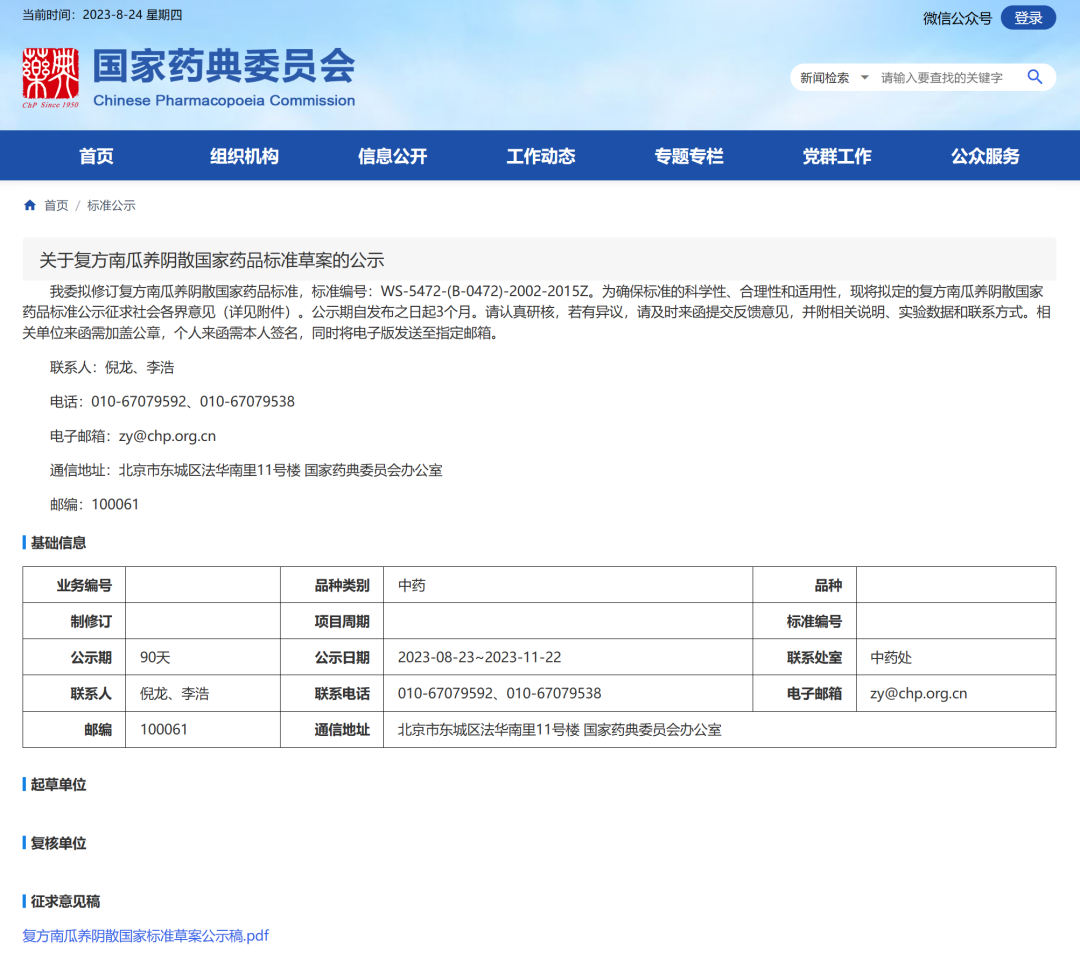Click the table cell 100061
The image size is (1080, 953).
(203, 729)
